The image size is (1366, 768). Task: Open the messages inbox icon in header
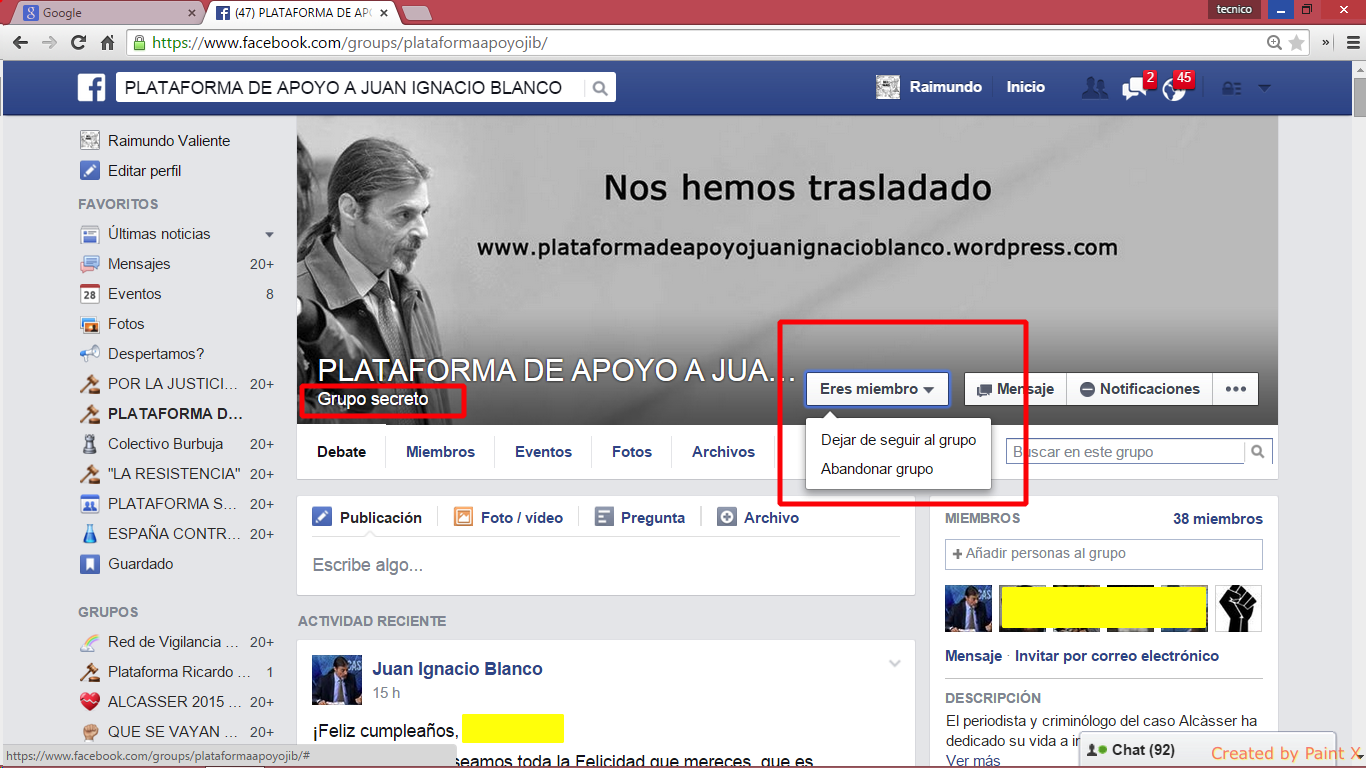pyautogui.click(x=1134, y=88)
